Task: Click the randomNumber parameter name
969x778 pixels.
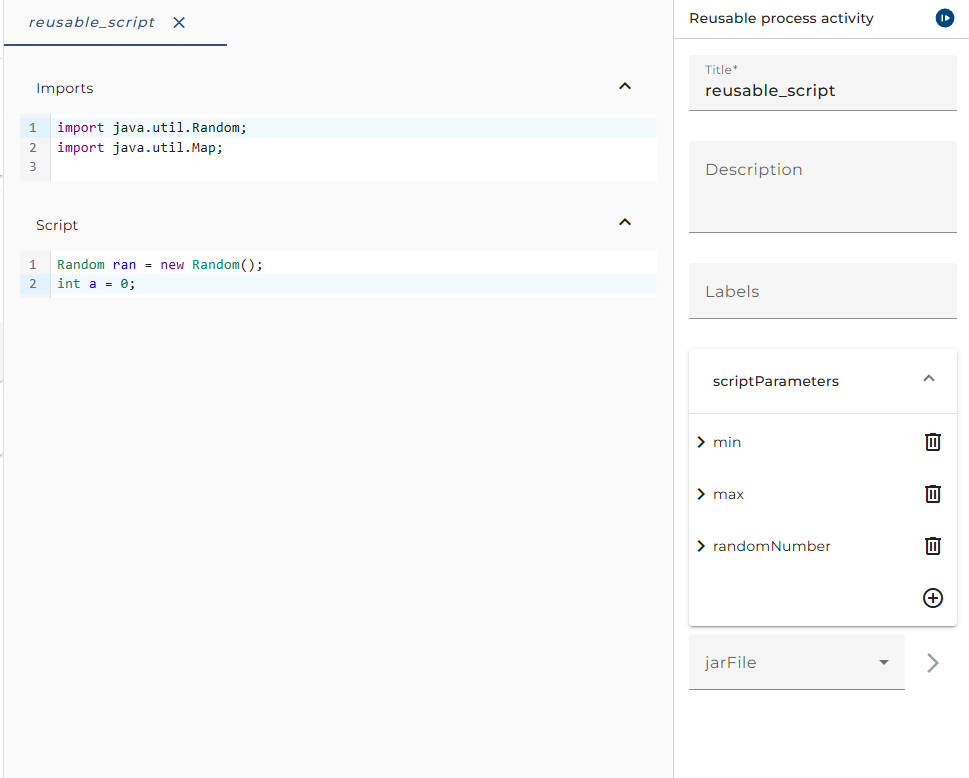Action: click(771, 546)
